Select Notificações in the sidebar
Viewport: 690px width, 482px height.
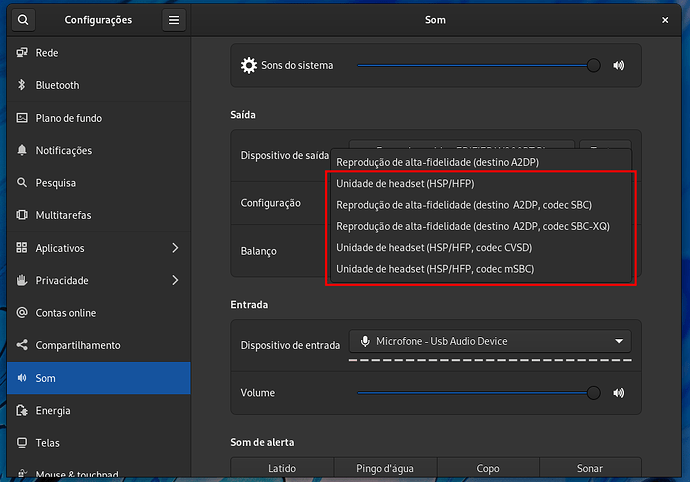tap(99, 151)
